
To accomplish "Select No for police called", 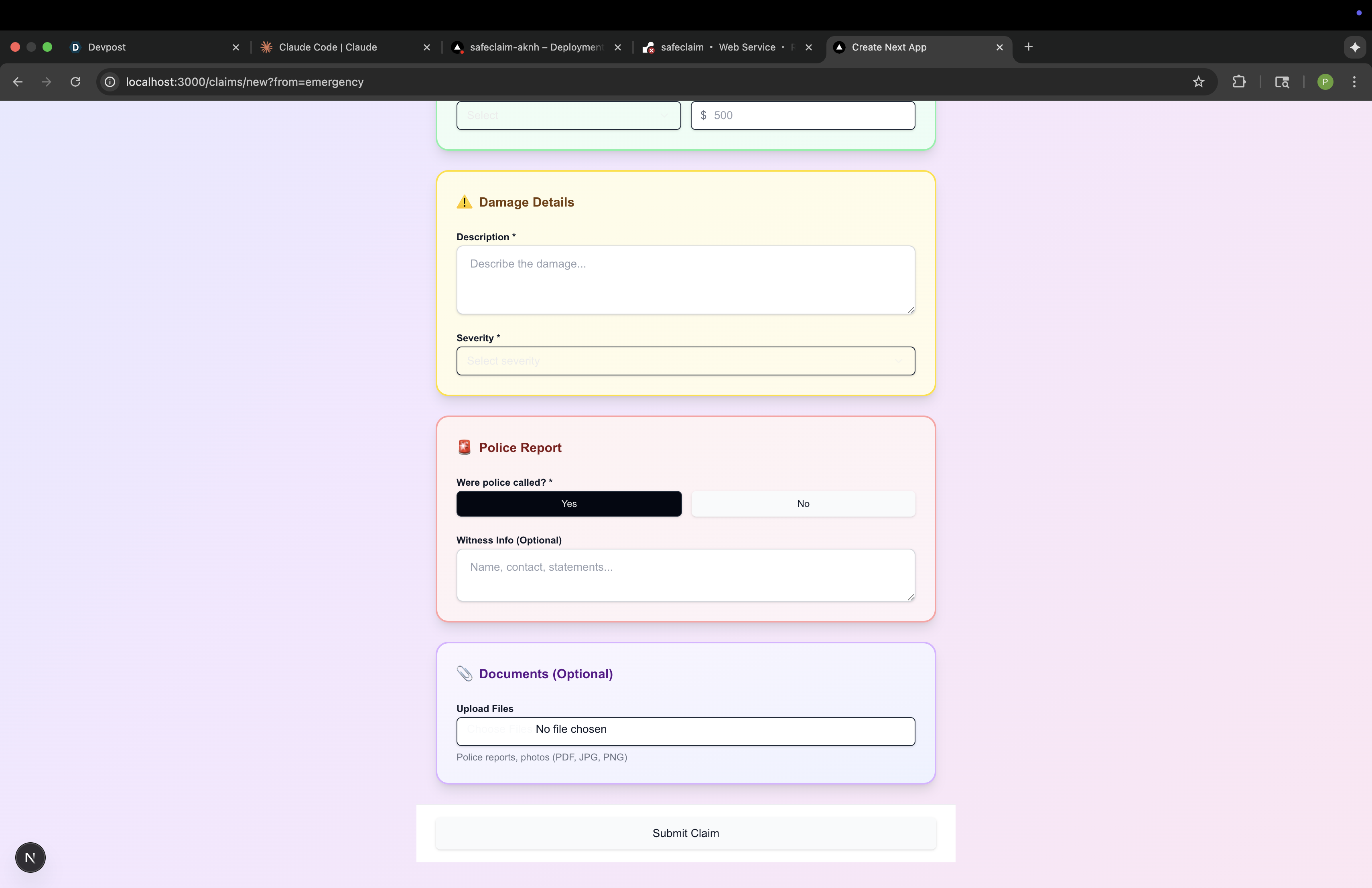I will pos(802,504).
